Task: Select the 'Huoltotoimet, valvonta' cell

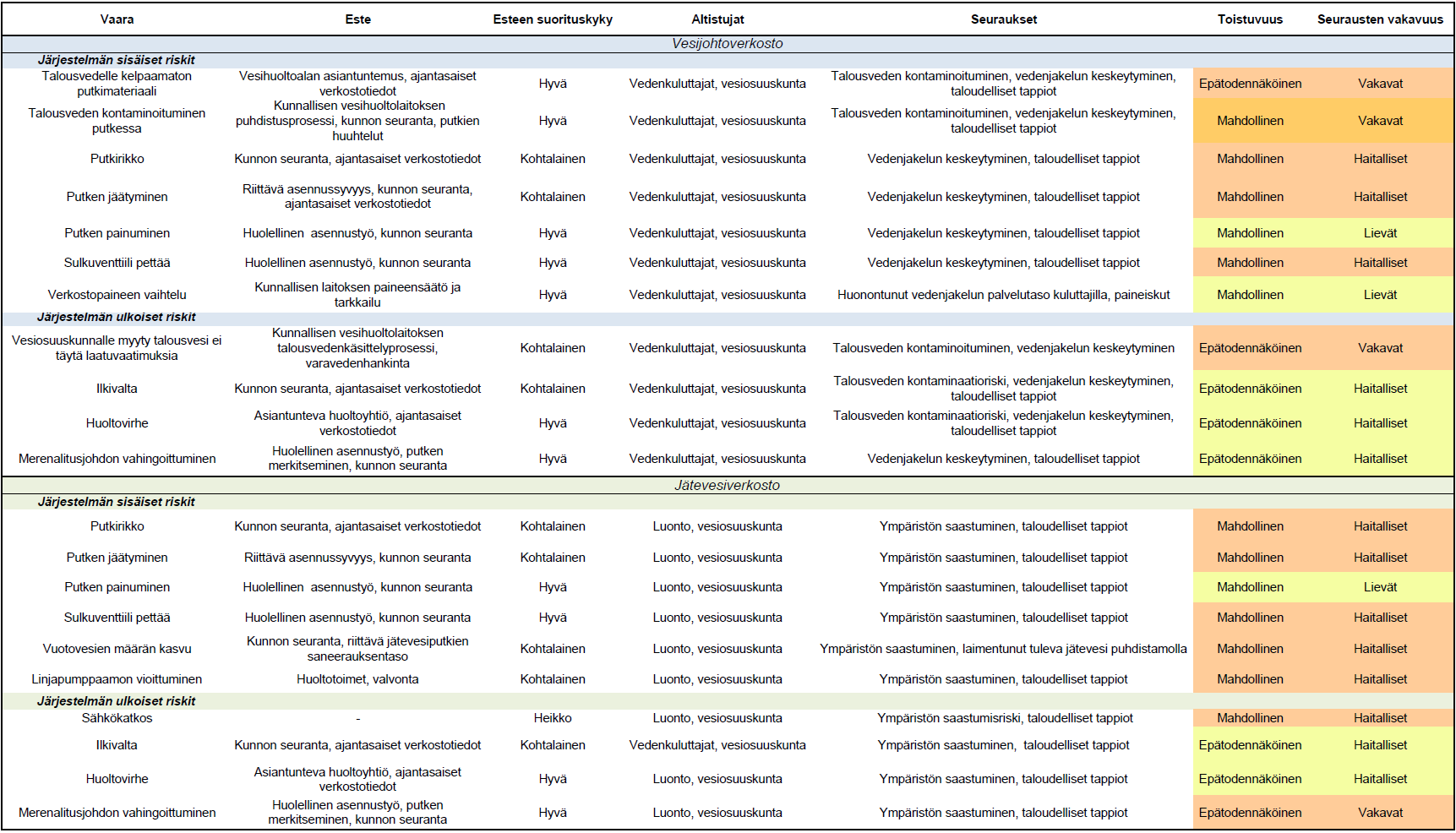Action: pyautogui.click(x=357, y=679)
